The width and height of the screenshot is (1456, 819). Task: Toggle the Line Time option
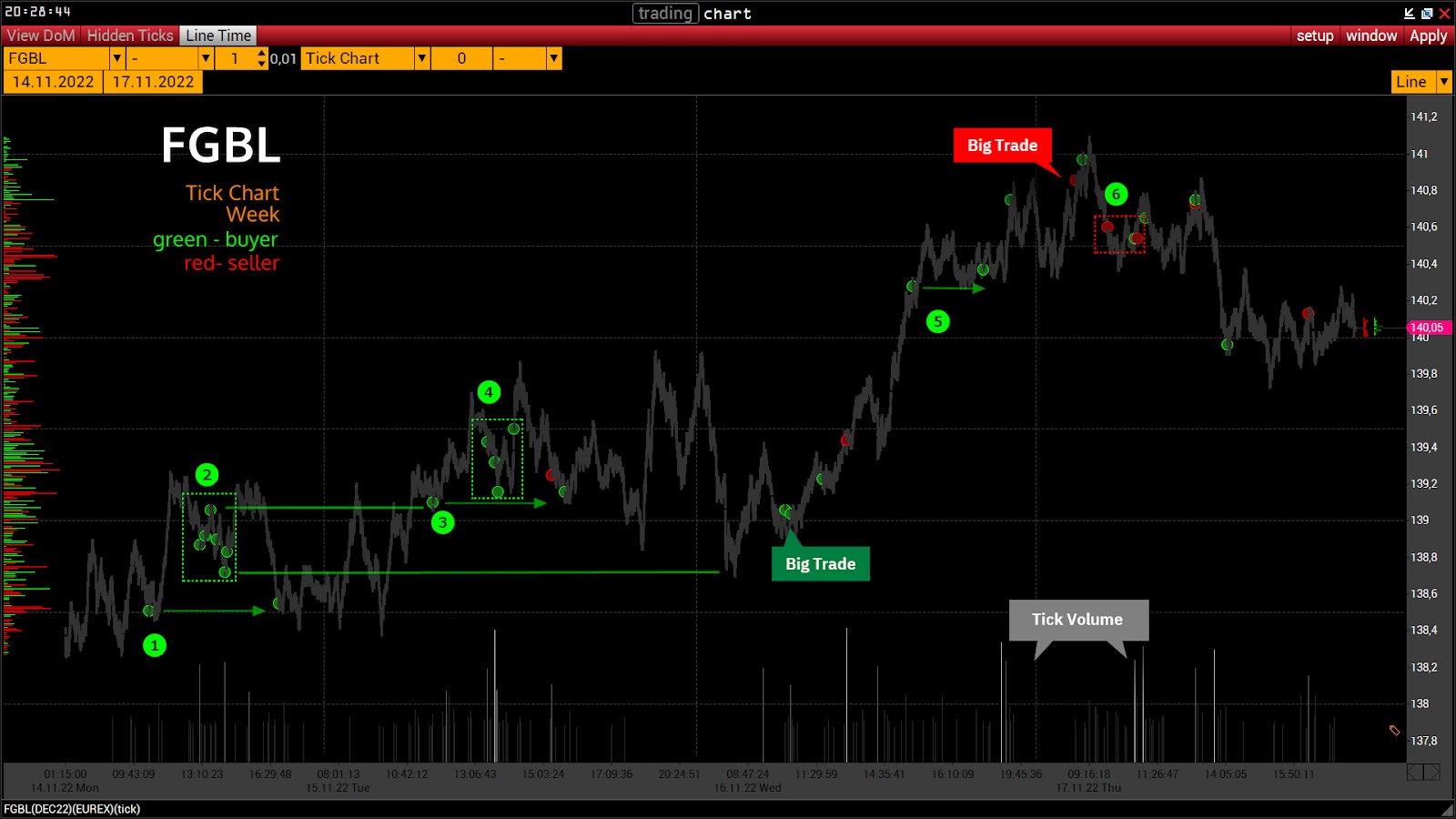click(218, 35)
